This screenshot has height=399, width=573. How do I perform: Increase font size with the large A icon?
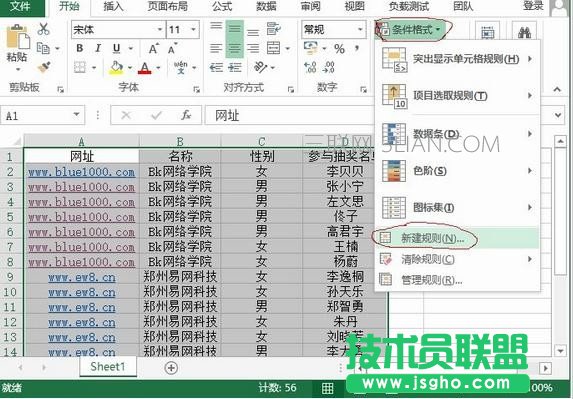coord(153,49)
